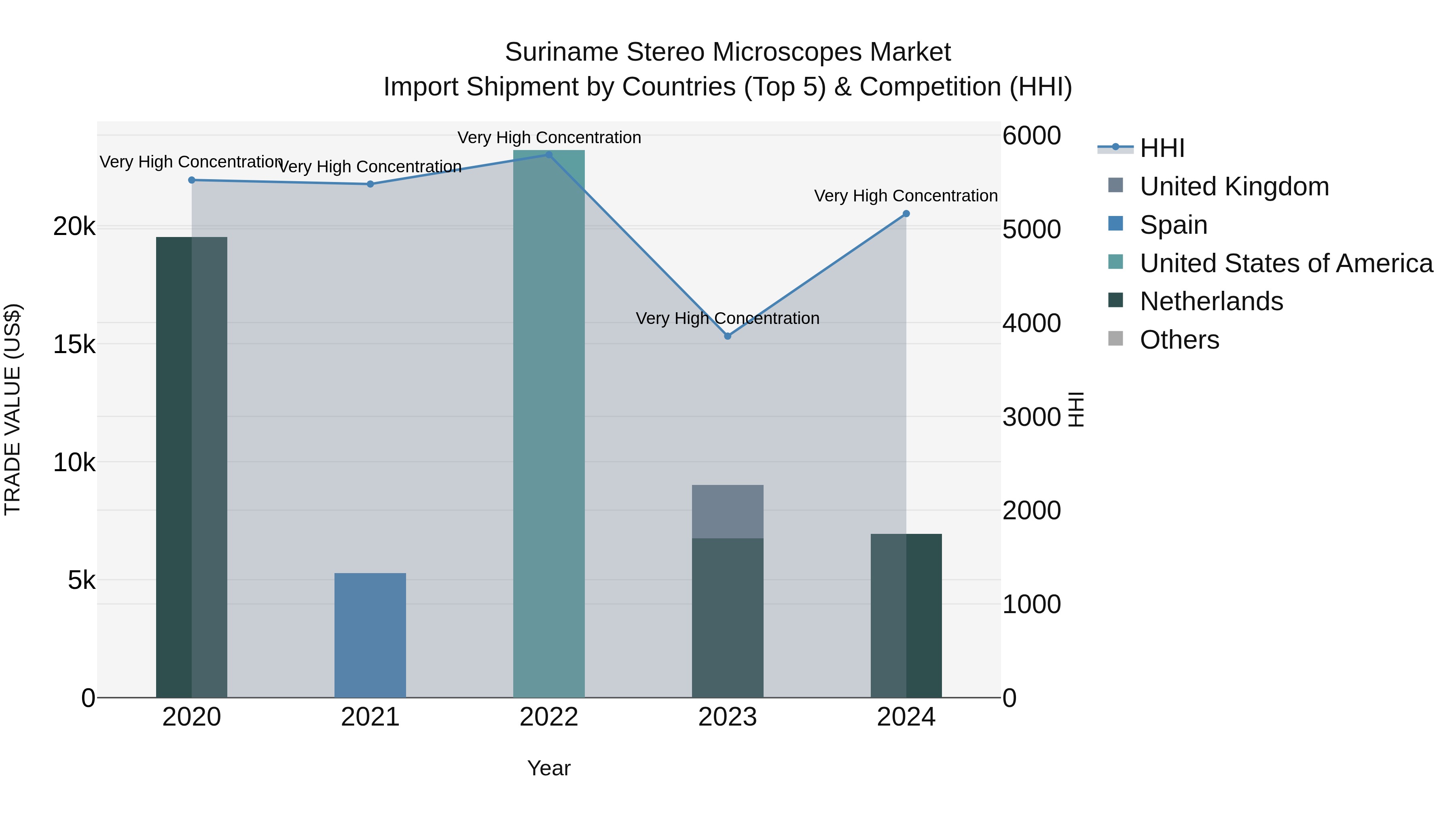Select the 2021 HHI data point
Screen dimensions: 1456x819
tap(370, 184)
